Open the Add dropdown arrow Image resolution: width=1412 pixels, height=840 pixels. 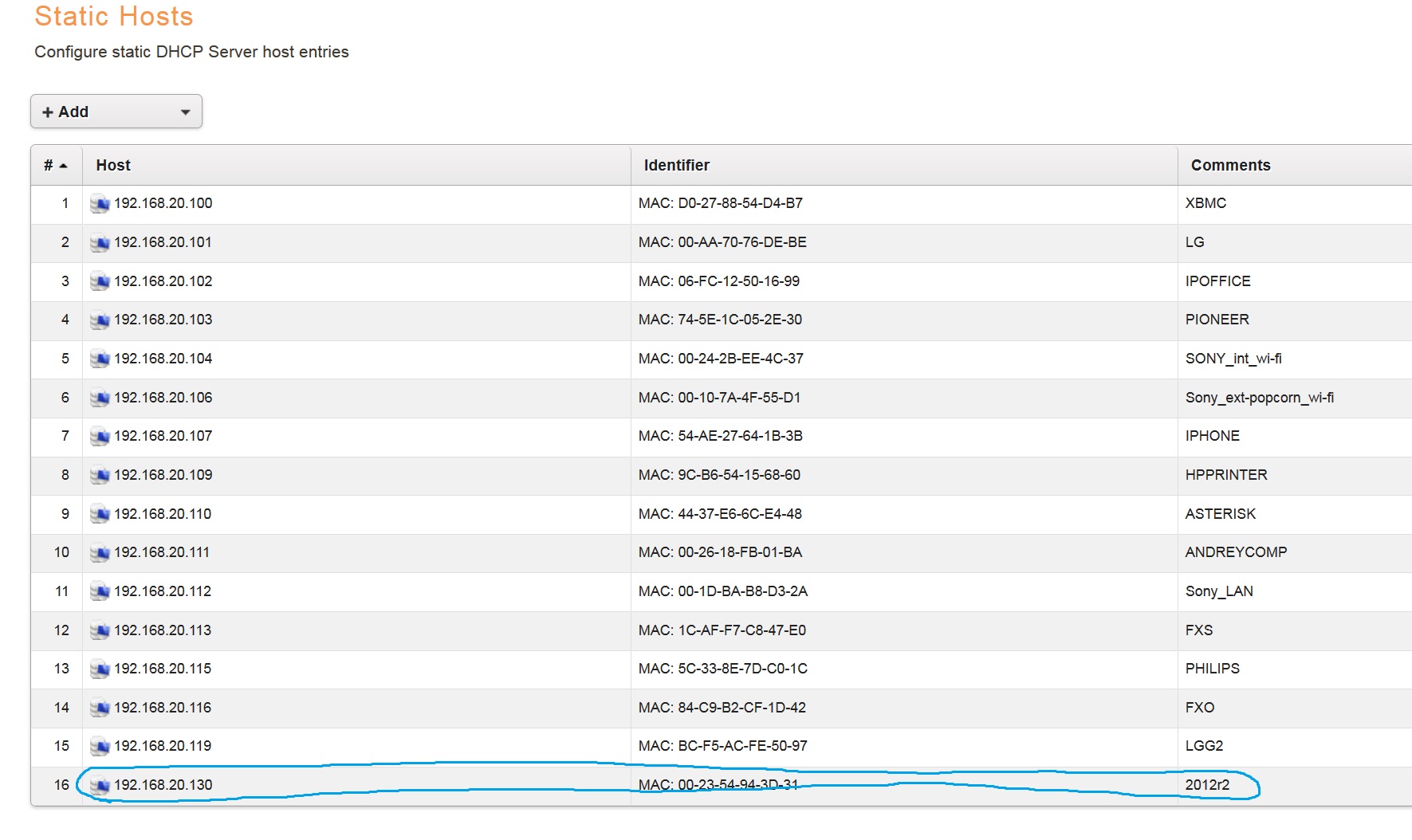click(x=185, y=112)
